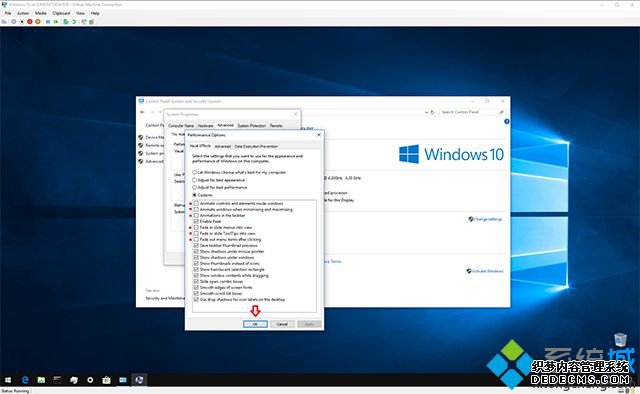Uncheck 'Slide open combo boxes'

(x=196, y=281)
